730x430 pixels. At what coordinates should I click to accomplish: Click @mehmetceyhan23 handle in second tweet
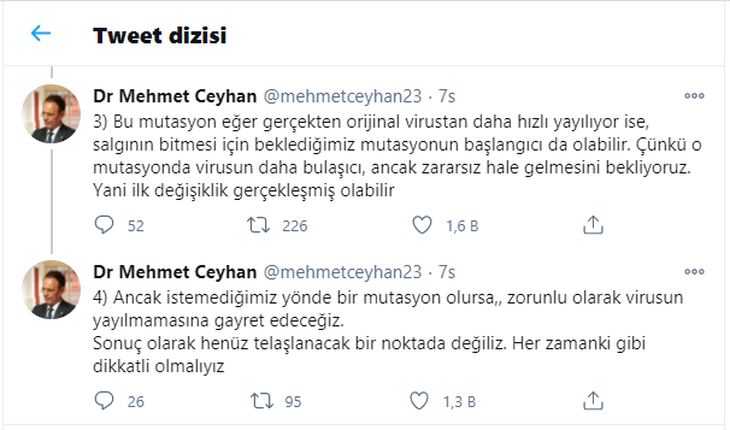(341, 271)
